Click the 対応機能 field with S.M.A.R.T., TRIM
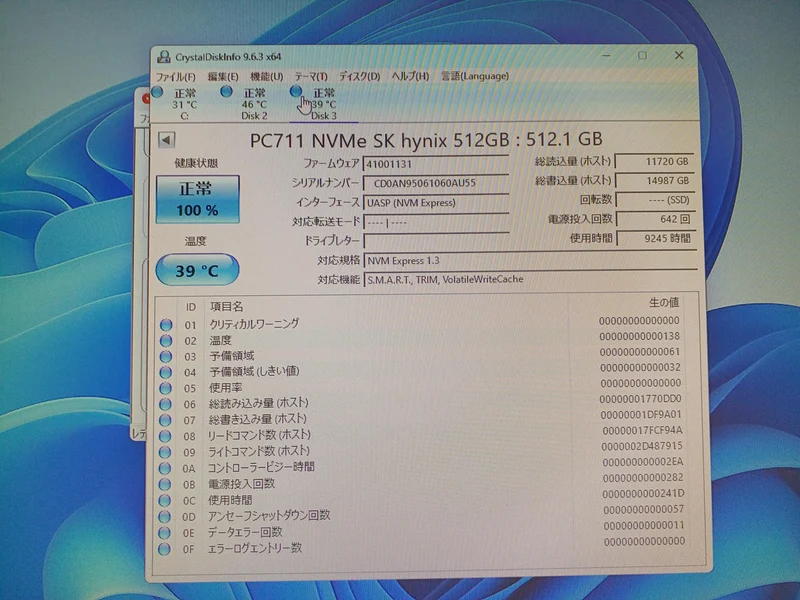This screenshot has height=600, width=800. (530, 280)
